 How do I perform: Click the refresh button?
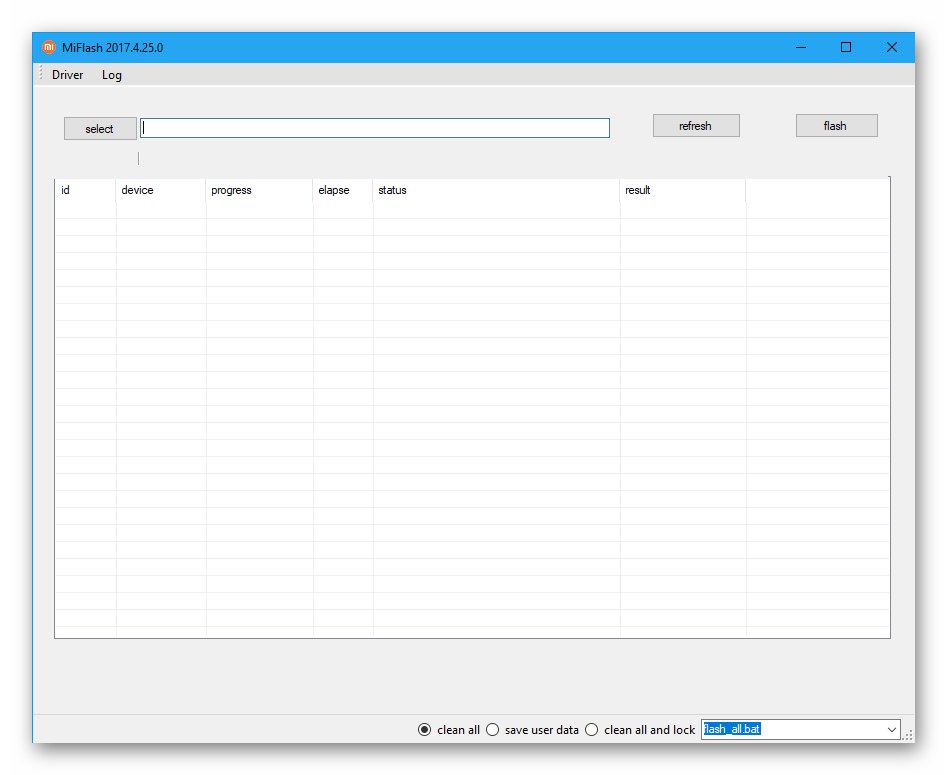click(696, 126)
